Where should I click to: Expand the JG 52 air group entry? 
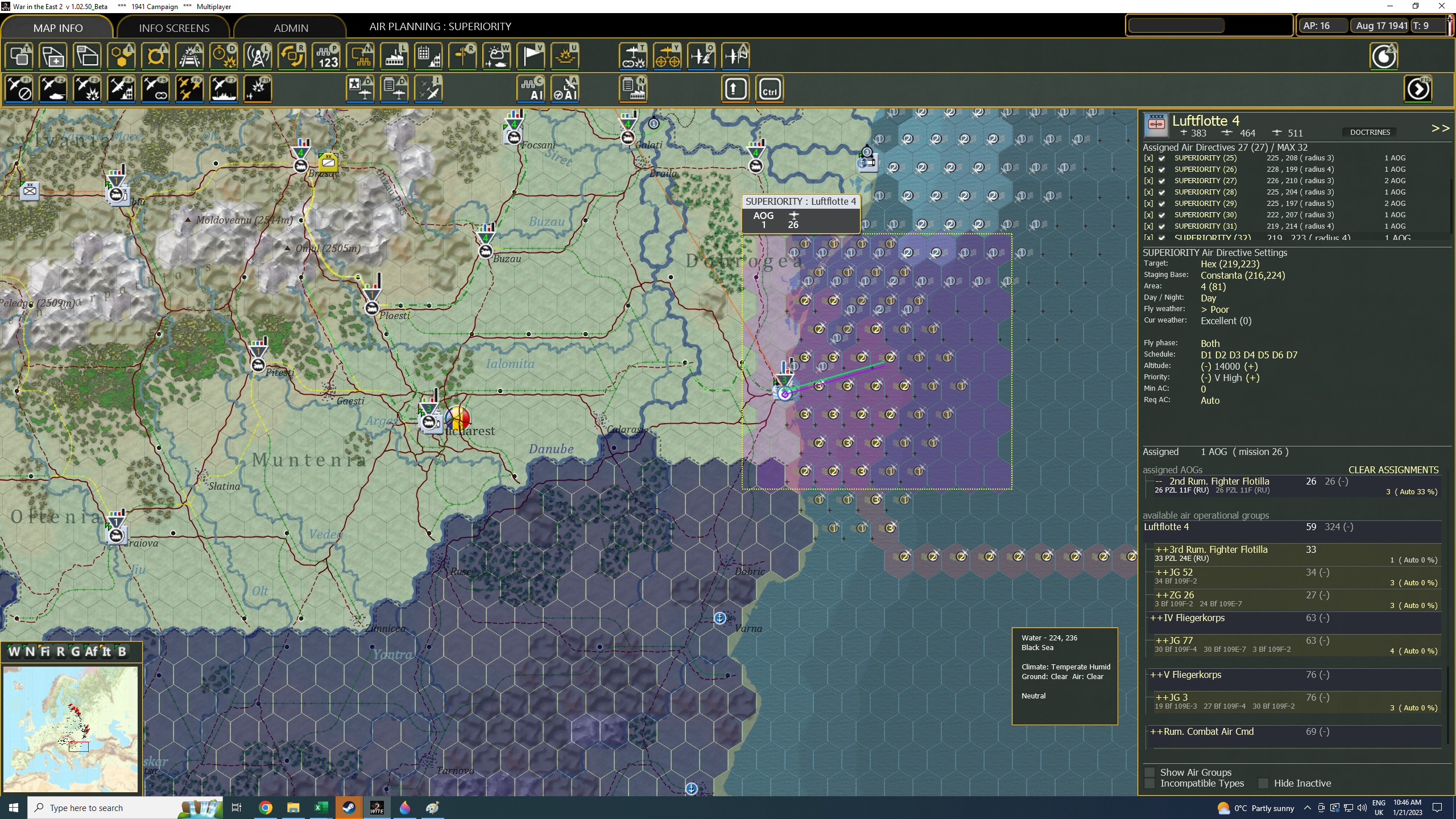tap(1162, 572)
